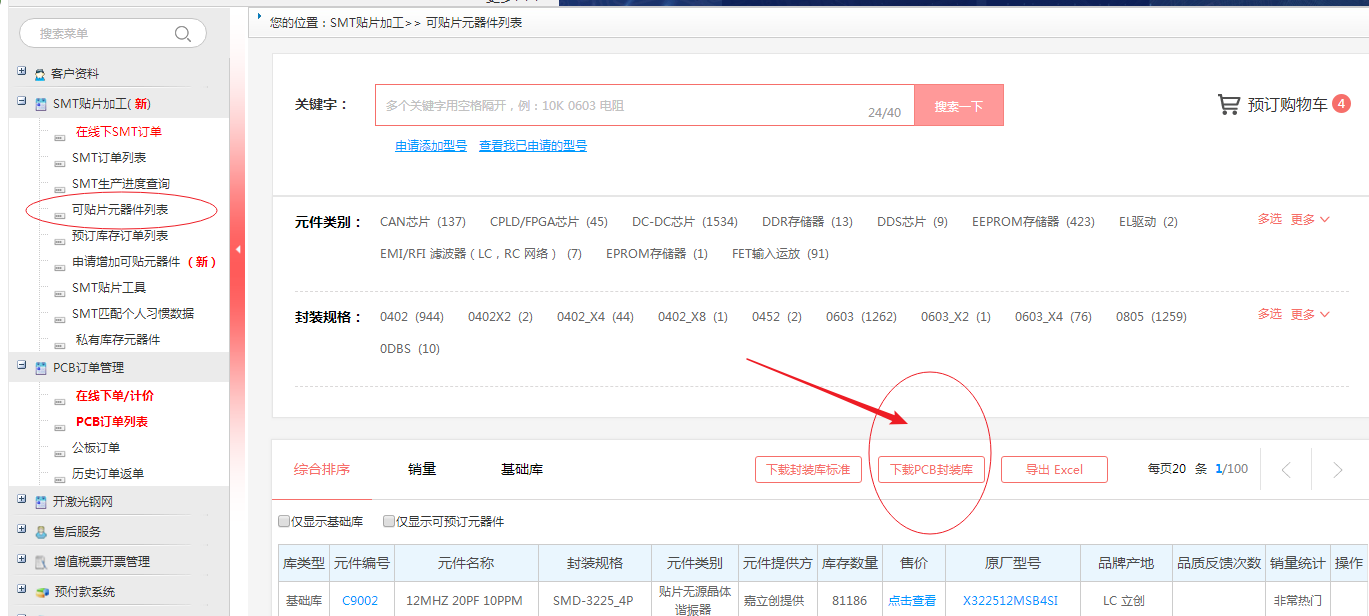Click the 关键字 search input field
Screen dimensions: 1369x616
(x=620, y=105)
